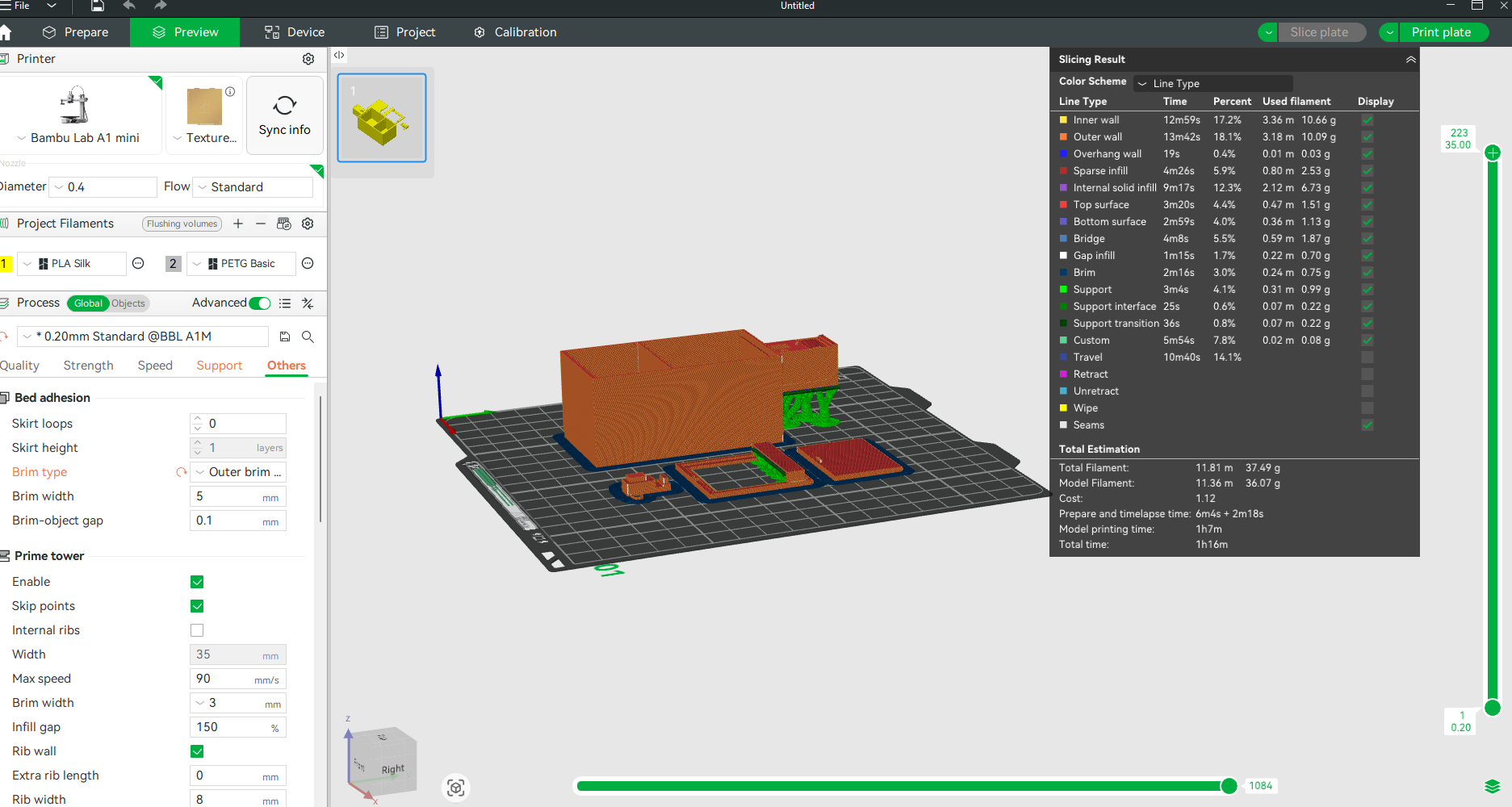
Task: Click the search process settings icon
Action: 308,337
